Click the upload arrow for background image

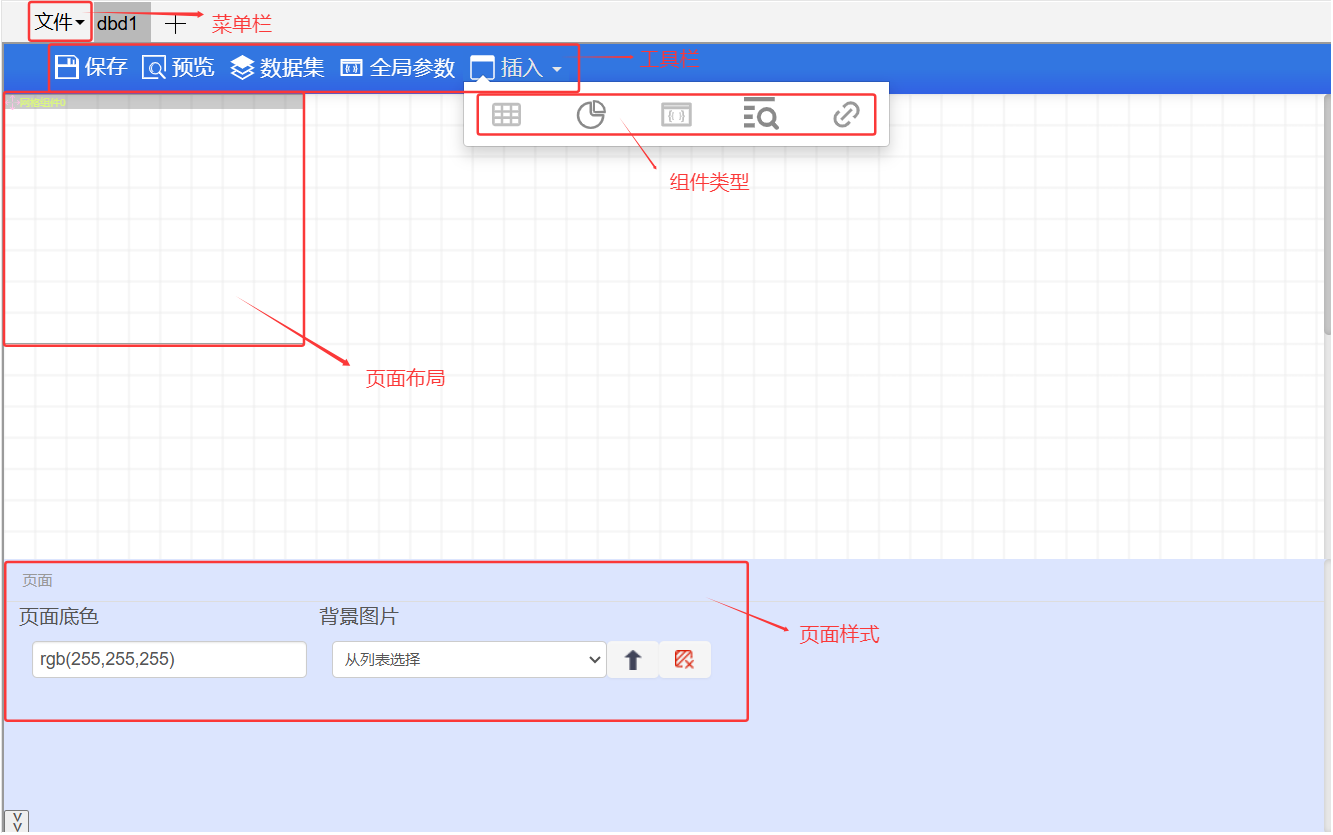coord(633,660)
